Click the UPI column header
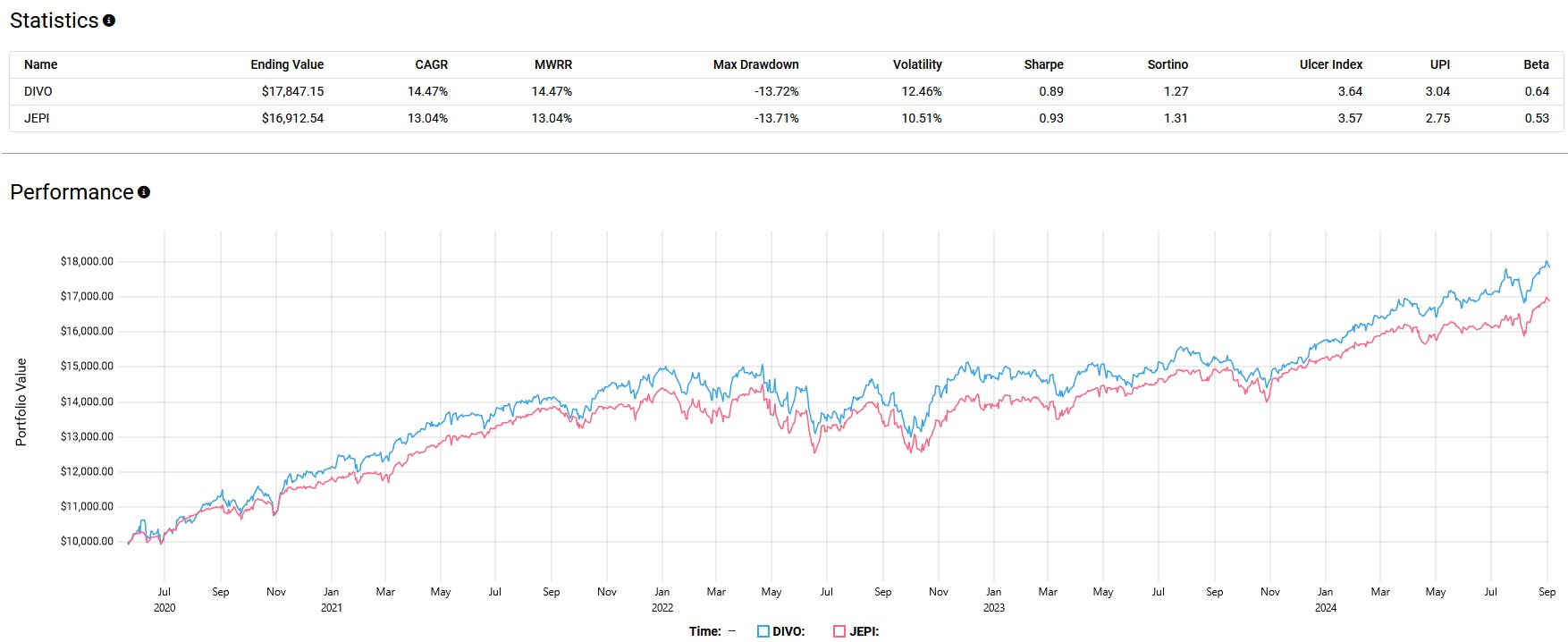The image size is (1568, 642). tap(1440, 64)
